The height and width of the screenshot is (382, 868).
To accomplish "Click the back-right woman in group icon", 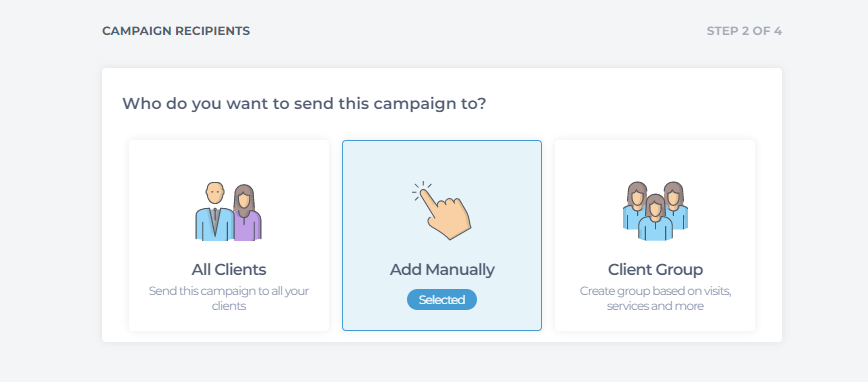I will (675, 205).
